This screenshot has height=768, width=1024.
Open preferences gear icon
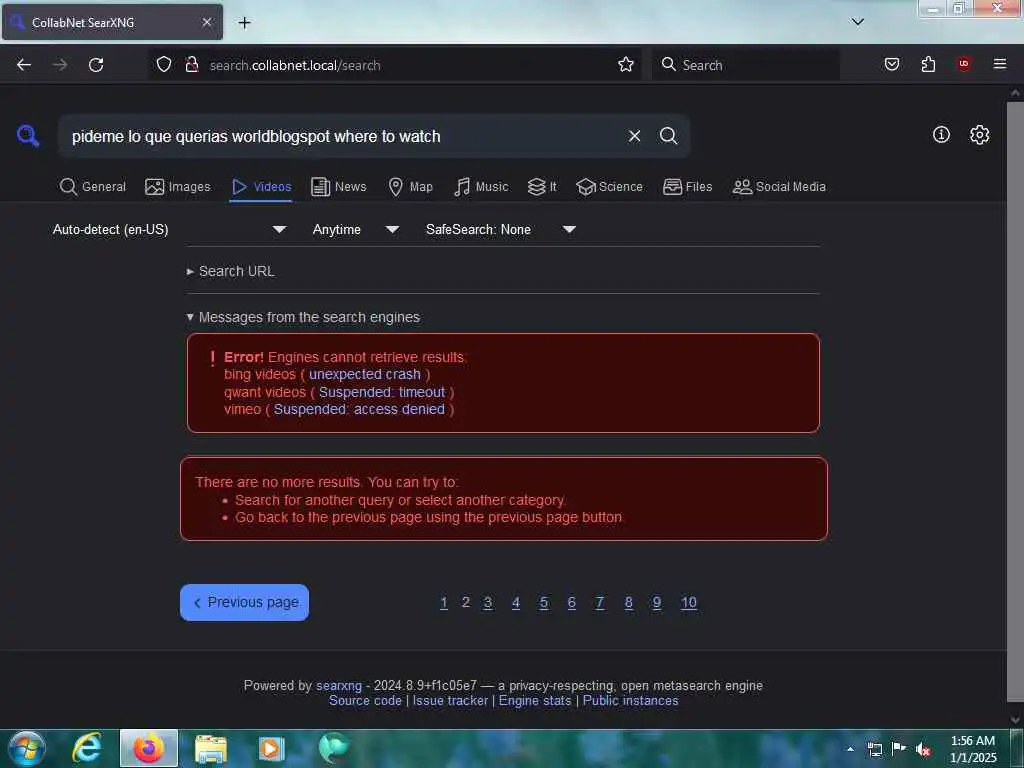pos(979,135)
